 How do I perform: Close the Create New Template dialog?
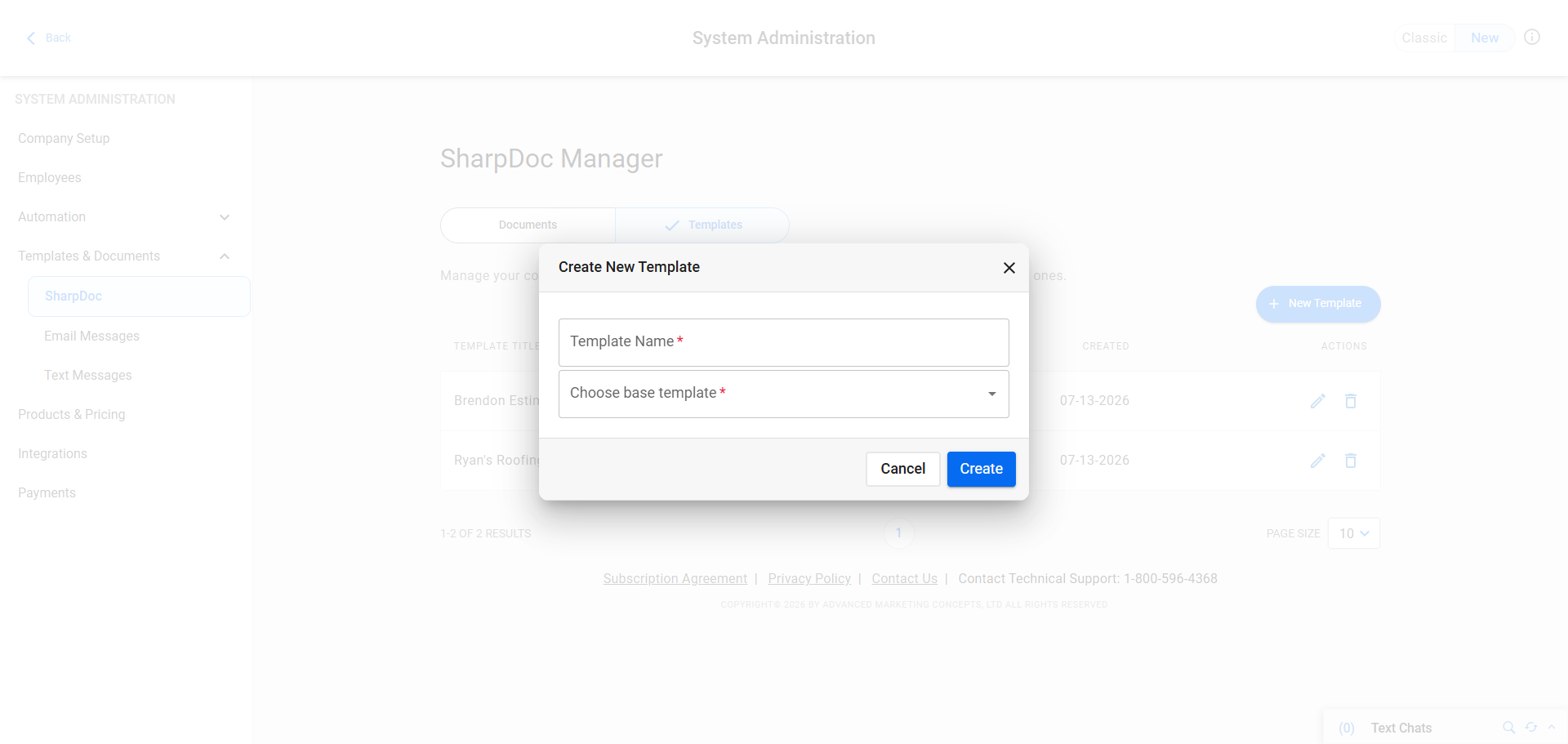[x=1009, y=268]
